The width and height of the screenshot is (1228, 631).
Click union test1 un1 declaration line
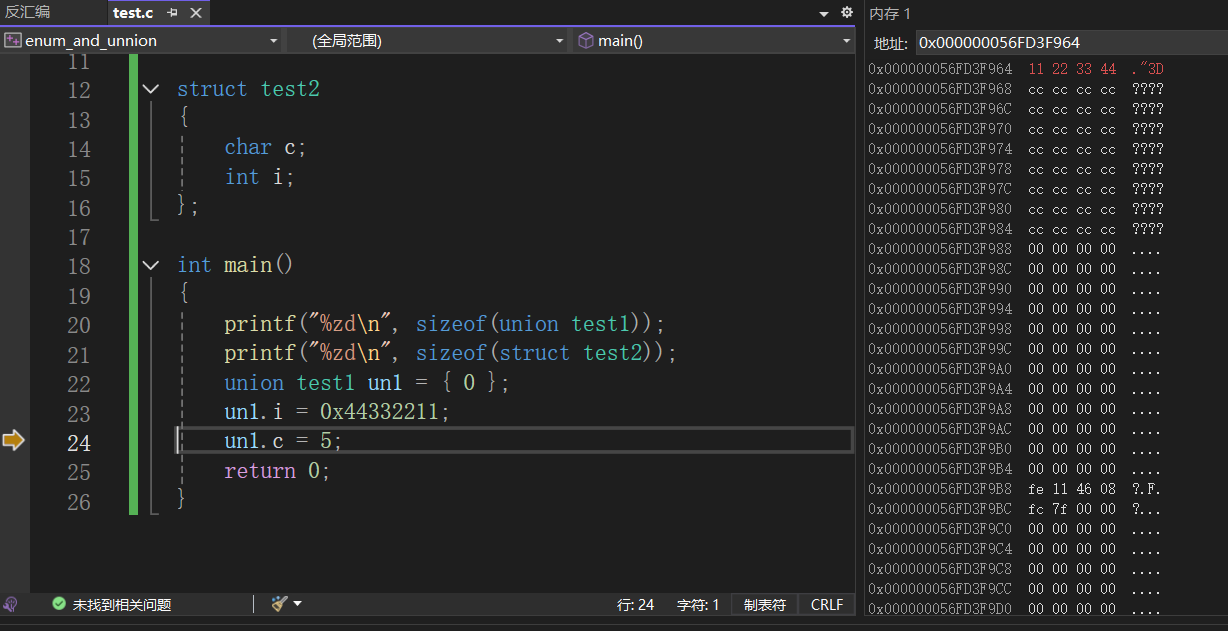(x=367, y=383)
